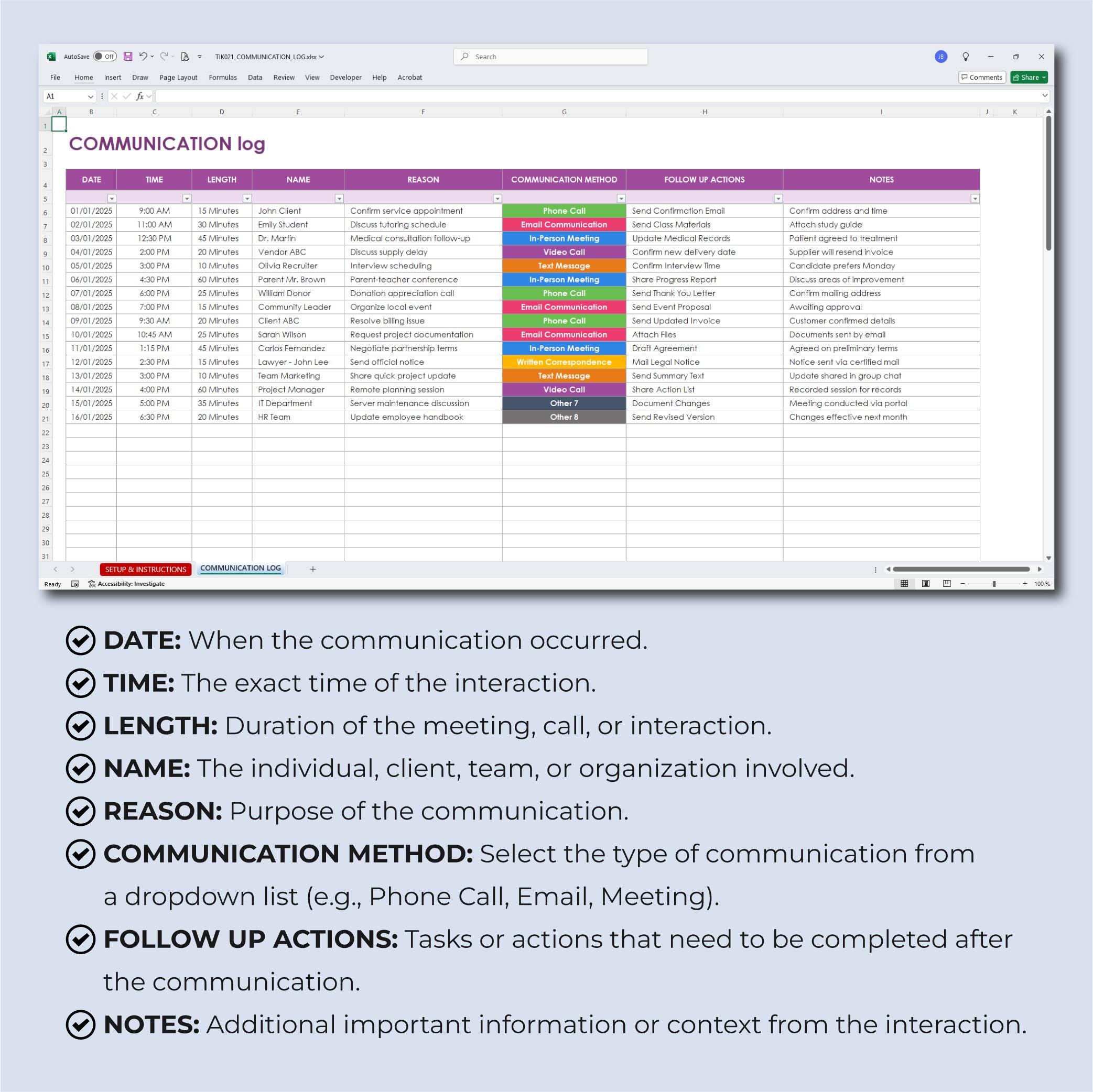Select the COMMUNICATION LOG sheet tab
Viewport: 1093px width, 1092px height.
[x=241, y=569]
